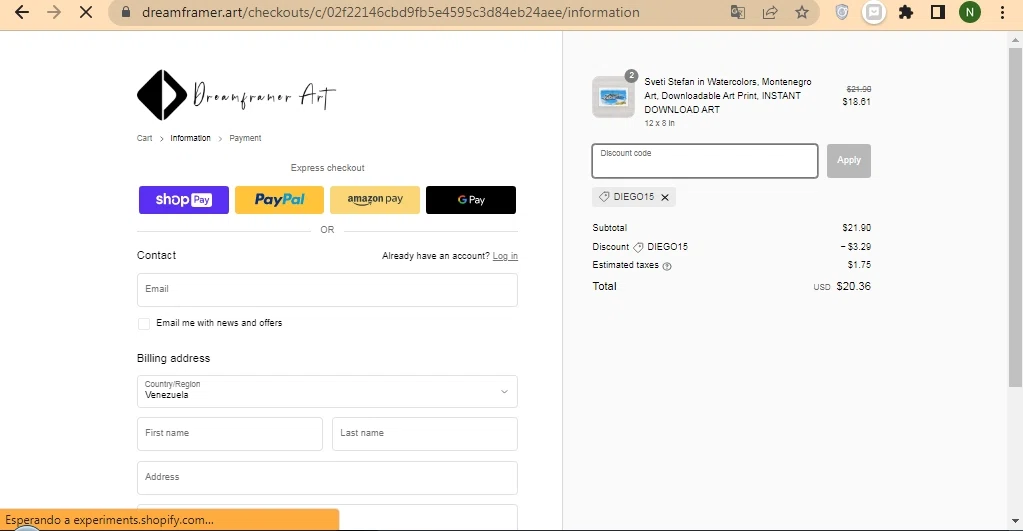Click the Address field
The width and height of the screenshot is (1023, 531).
(328, 478)
